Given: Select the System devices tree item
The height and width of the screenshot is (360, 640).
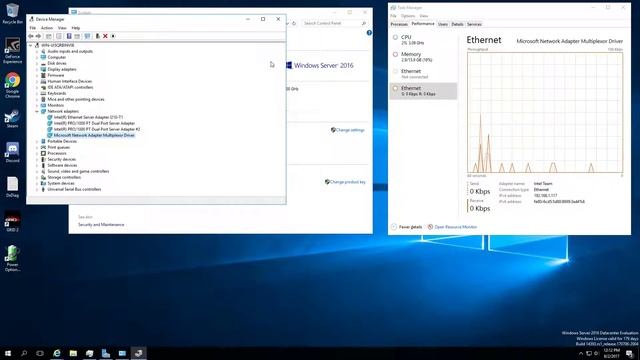Looking at the screenshot, I should tap(61, 184).
